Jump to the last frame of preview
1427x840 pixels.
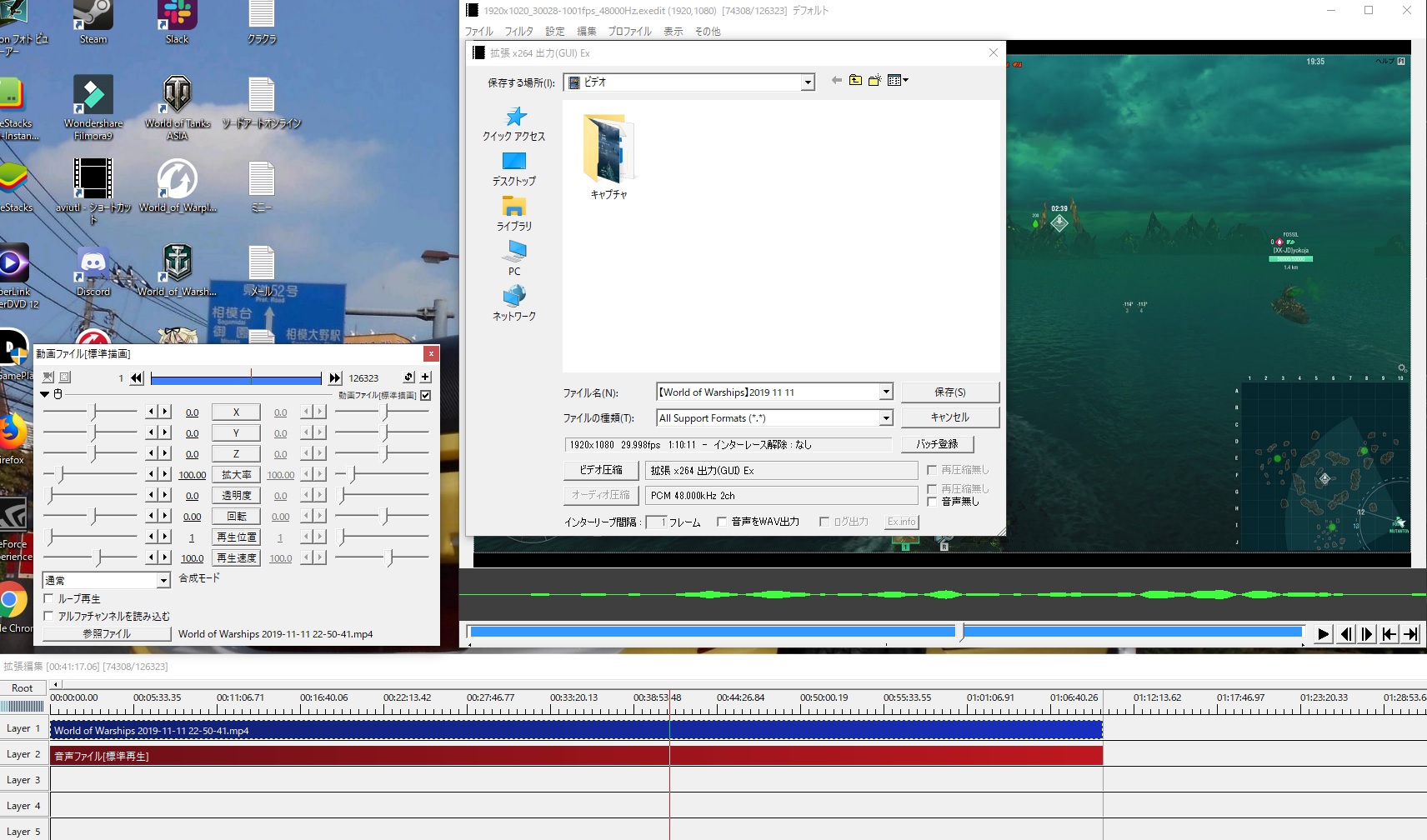pos(1410,634)
